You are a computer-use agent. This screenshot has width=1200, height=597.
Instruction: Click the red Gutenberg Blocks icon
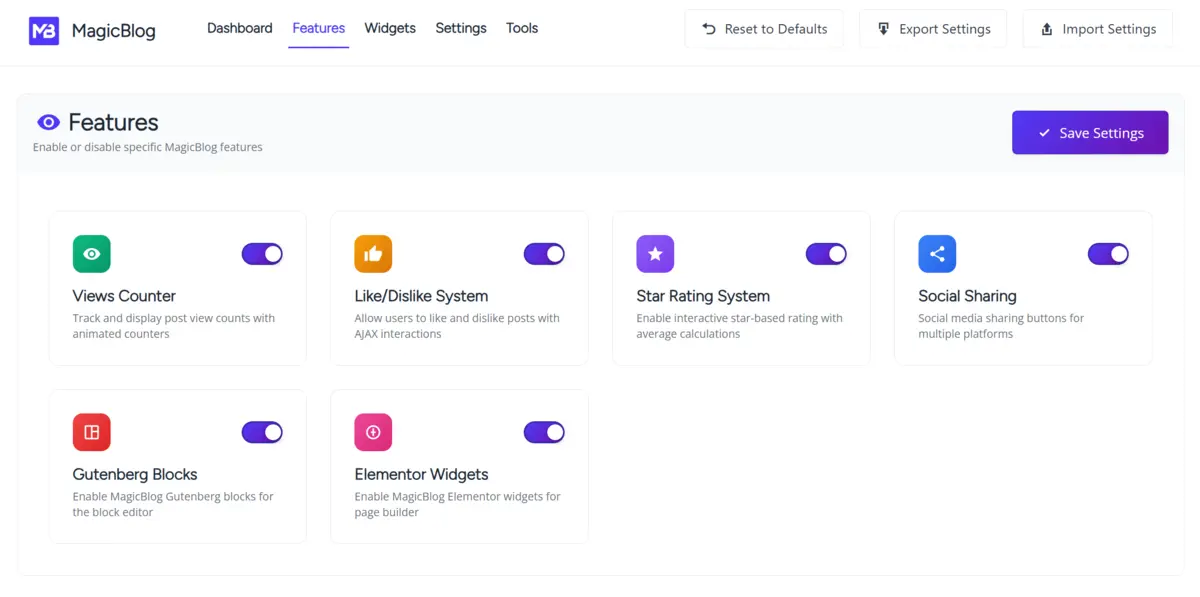click(x=92, y=432)
